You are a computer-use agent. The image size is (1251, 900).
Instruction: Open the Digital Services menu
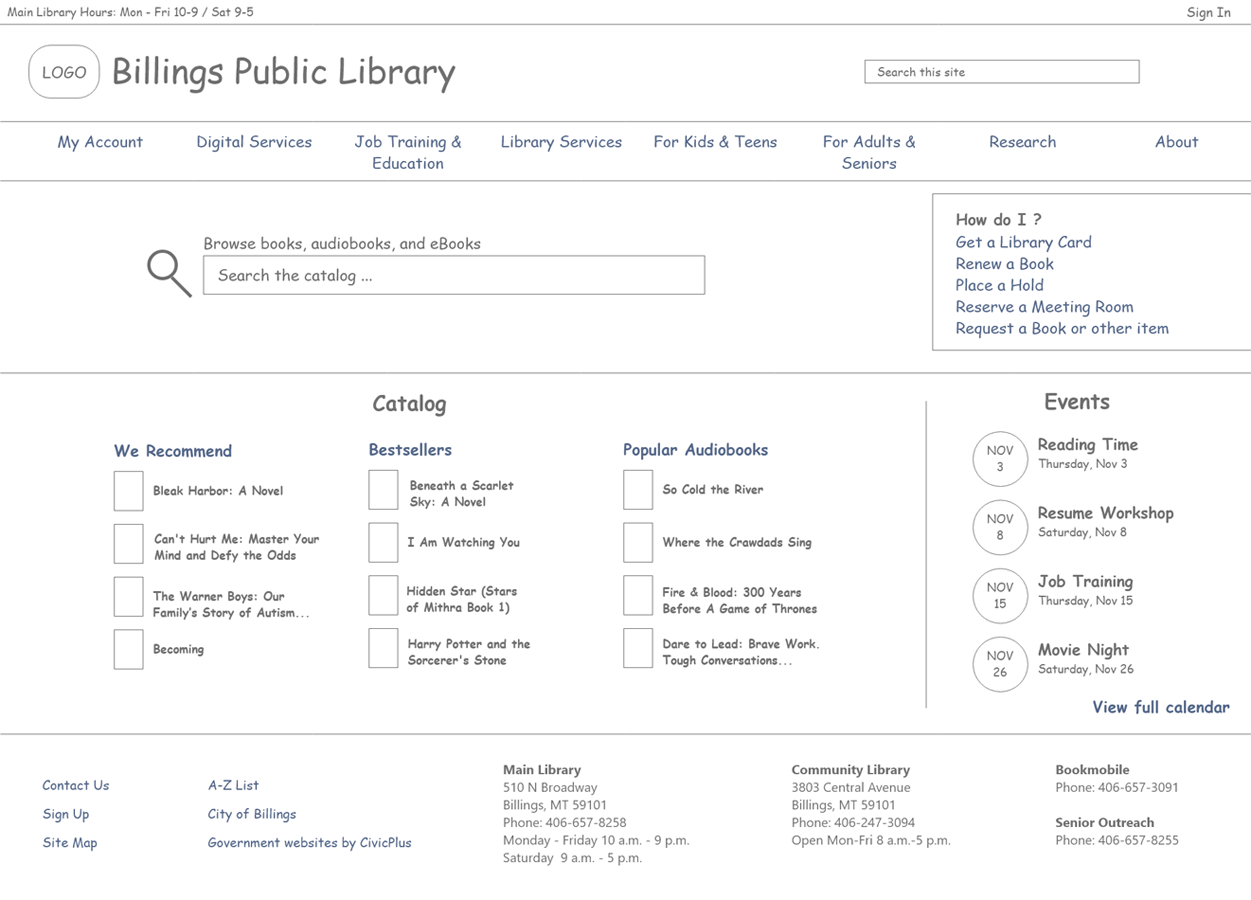pos(254,142)
